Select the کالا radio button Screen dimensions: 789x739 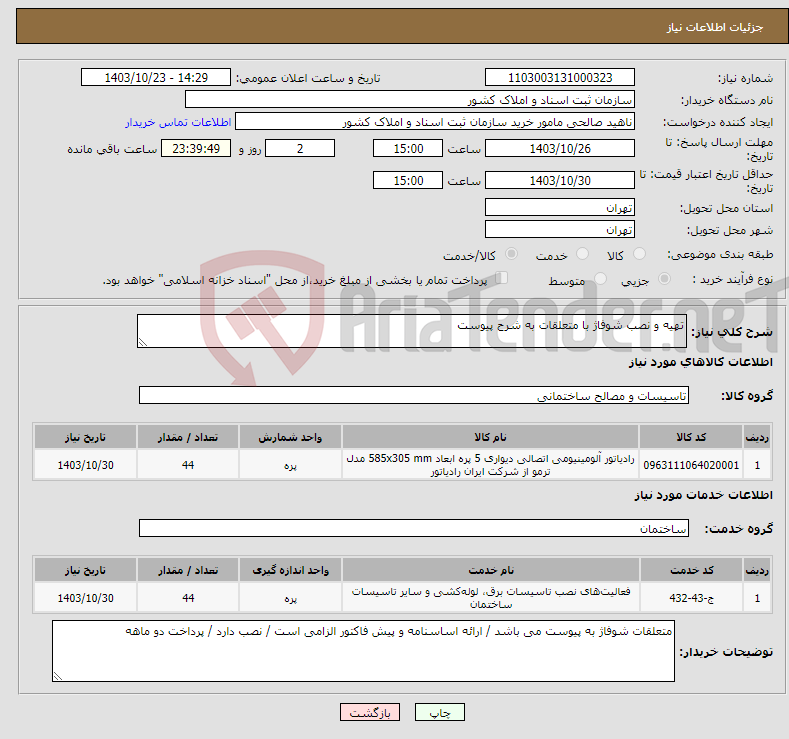[639, 254]
